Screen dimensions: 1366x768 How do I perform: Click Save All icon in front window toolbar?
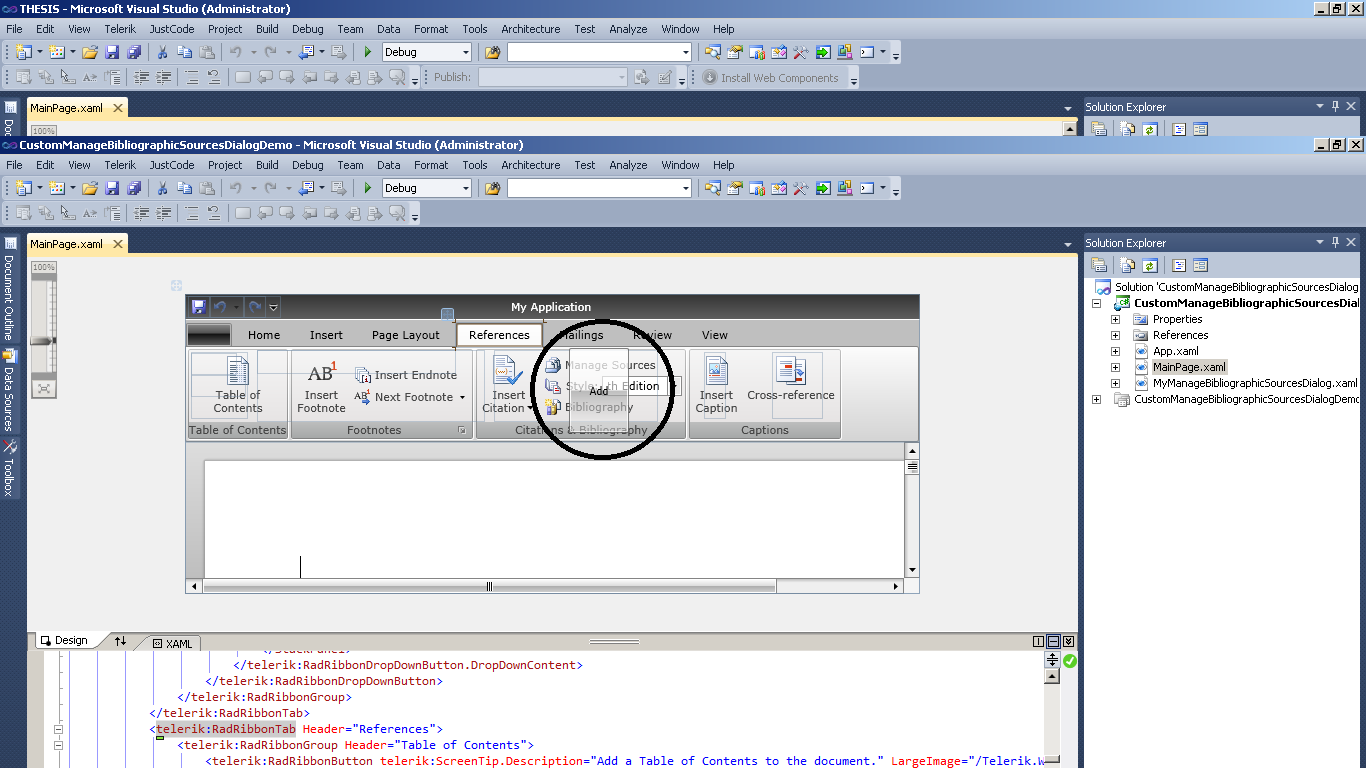pos(134,188)
